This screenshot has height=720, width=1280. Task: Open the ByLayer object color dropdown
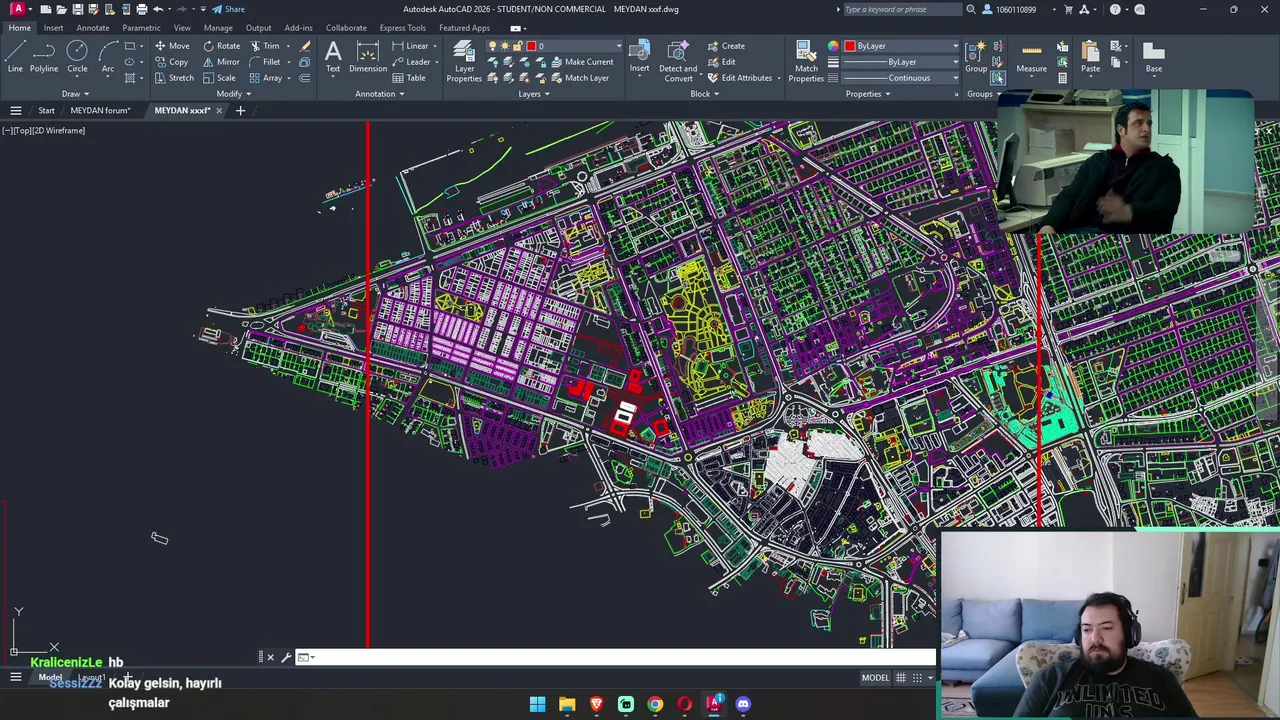(x=901, y=46)
